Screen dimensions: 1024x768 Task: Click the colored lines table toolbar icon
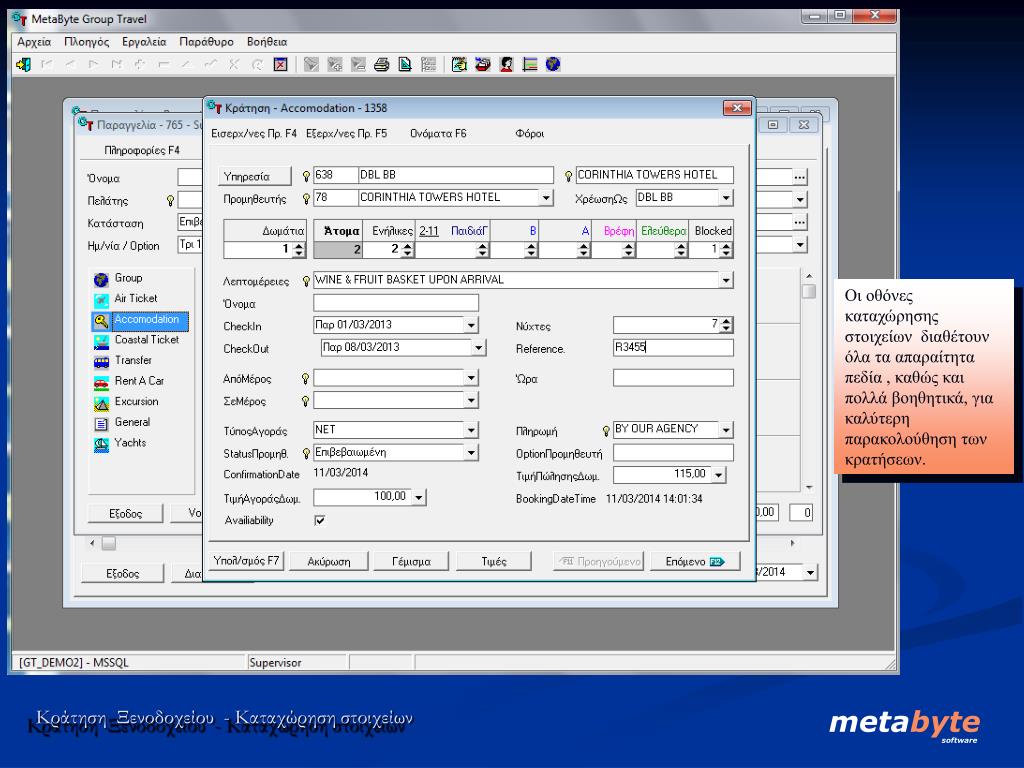point(530,65)
